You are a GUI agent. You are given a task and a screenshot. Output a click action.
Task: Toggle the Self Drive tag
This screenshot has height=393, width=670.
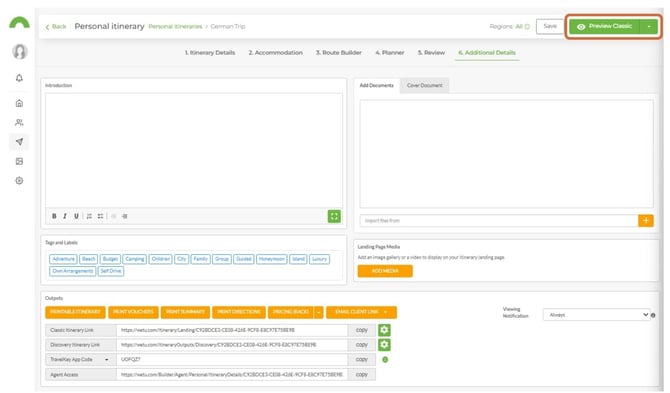(x=111, y=271)
